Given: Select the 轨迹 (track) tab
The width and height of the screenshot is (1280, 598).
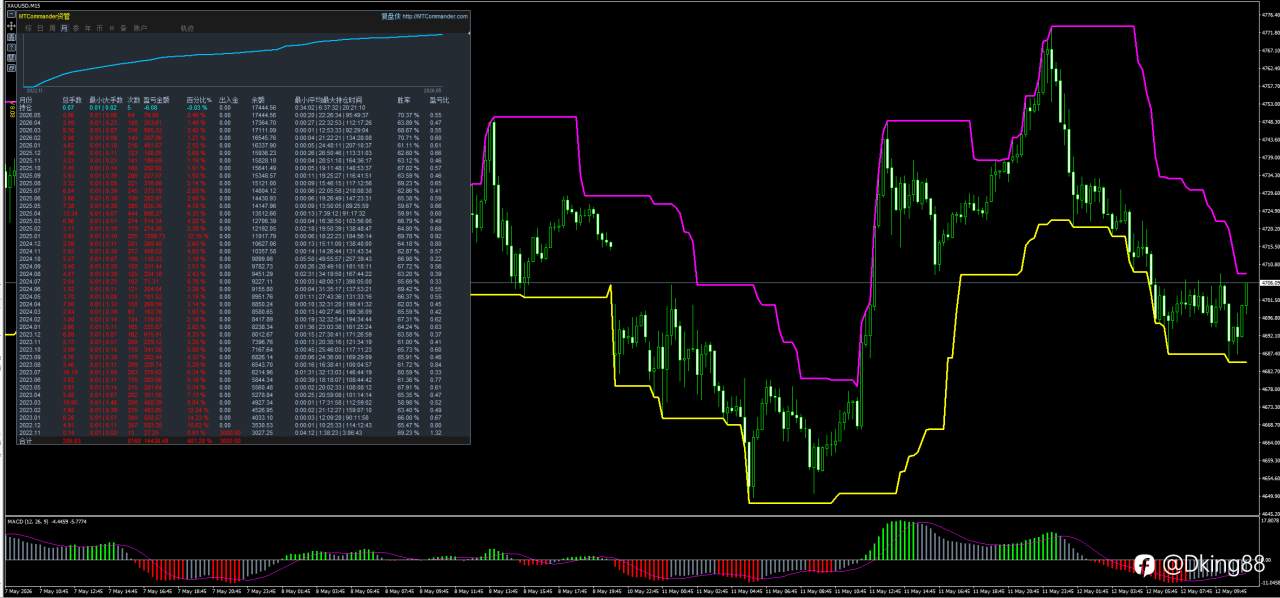Looking at the screenshot, I should 187,28.
